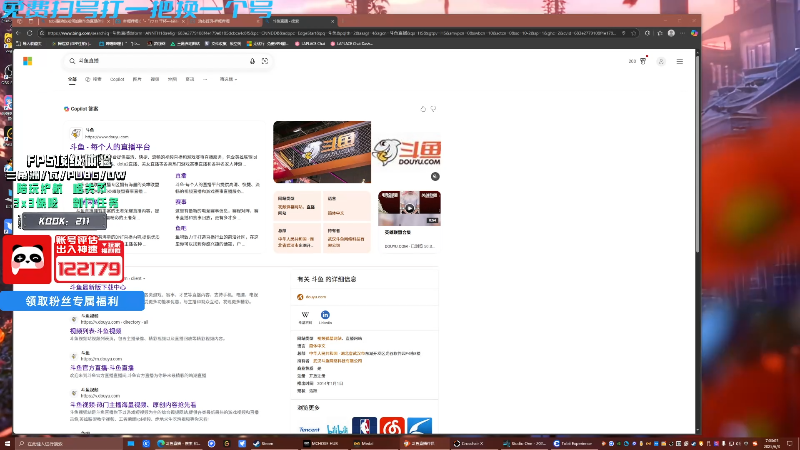The width and height of the screenshot is (800, 450).
Task: Open Bing hamburger settings menu
Action: (x=680, y=62)
